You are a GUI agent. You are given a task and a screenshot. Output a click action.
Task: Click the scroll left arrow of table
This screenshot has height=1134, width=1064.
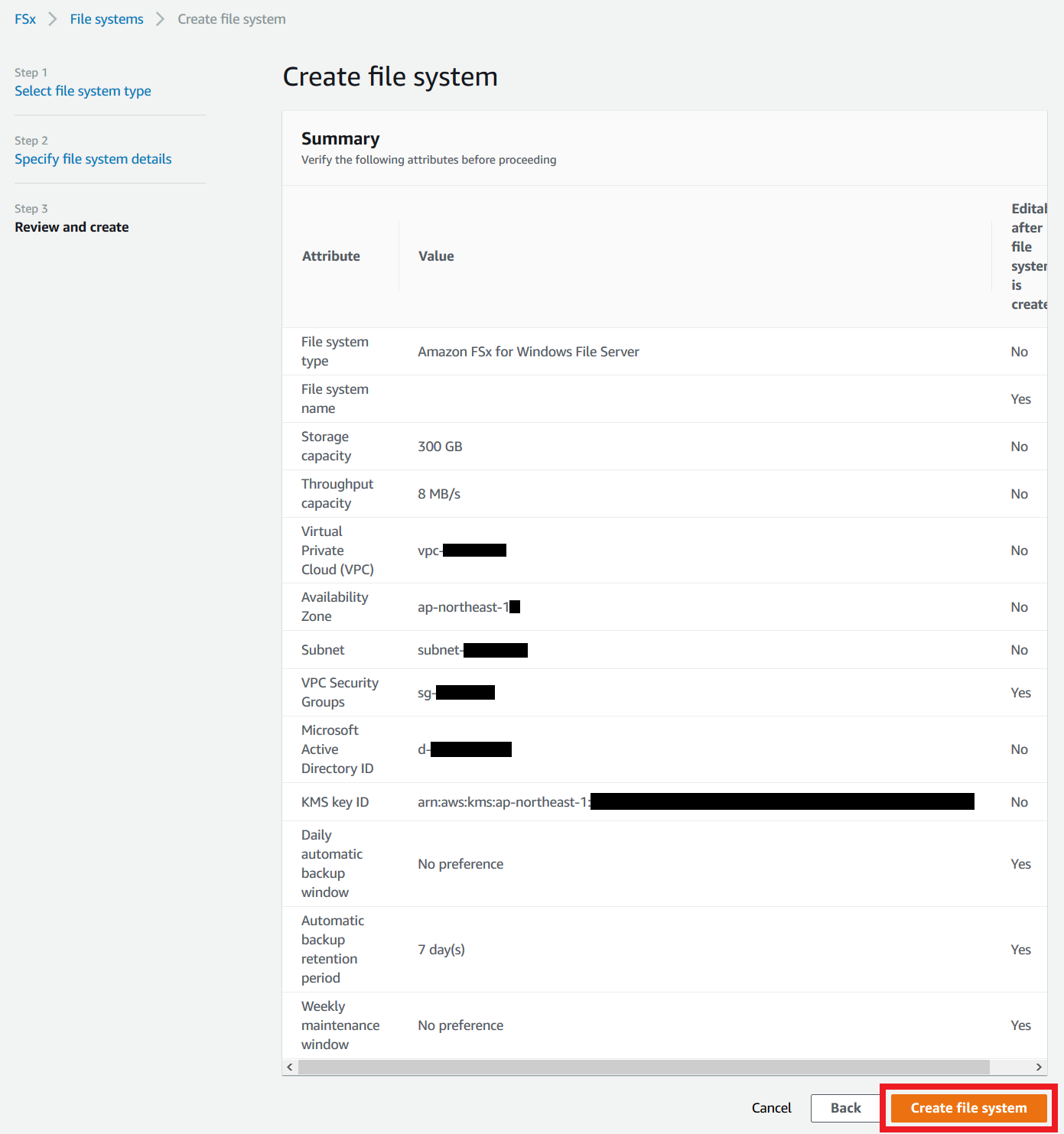pos(289,1067)
